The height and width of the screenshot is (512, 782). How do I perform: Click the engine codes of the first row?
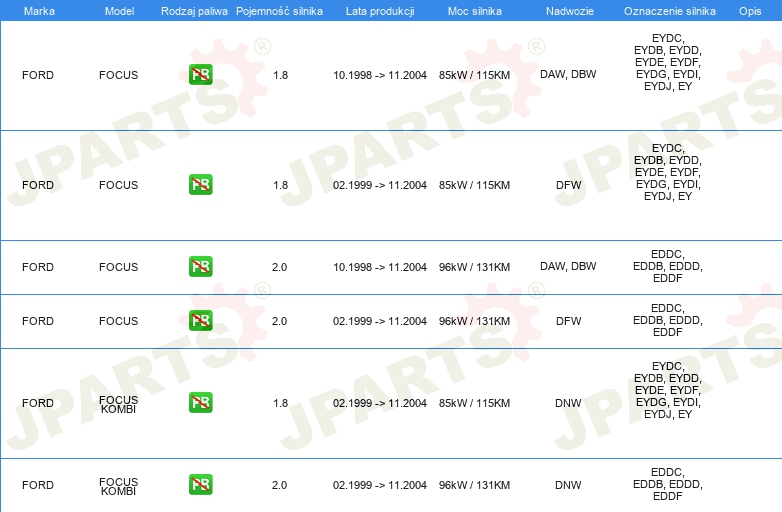coord(668,62)
